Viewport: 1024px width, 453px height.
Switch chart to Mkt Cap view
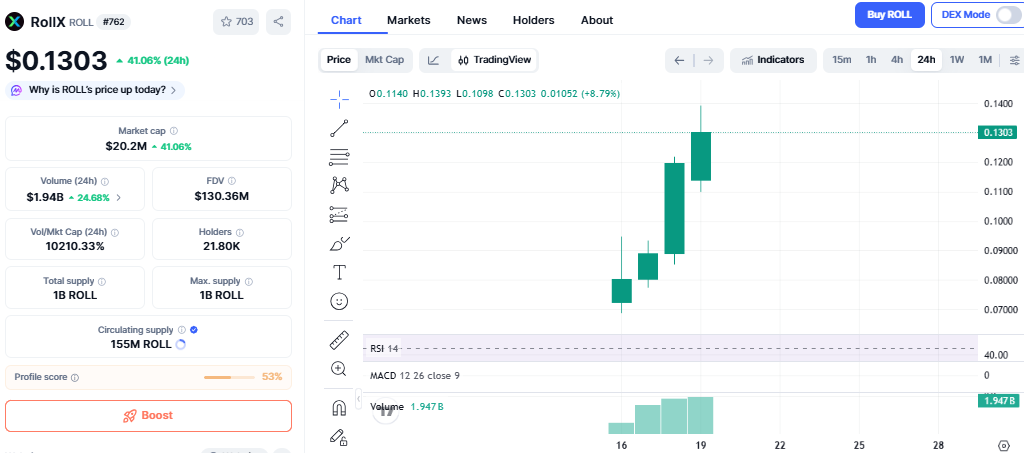click(x=384, y=60)
